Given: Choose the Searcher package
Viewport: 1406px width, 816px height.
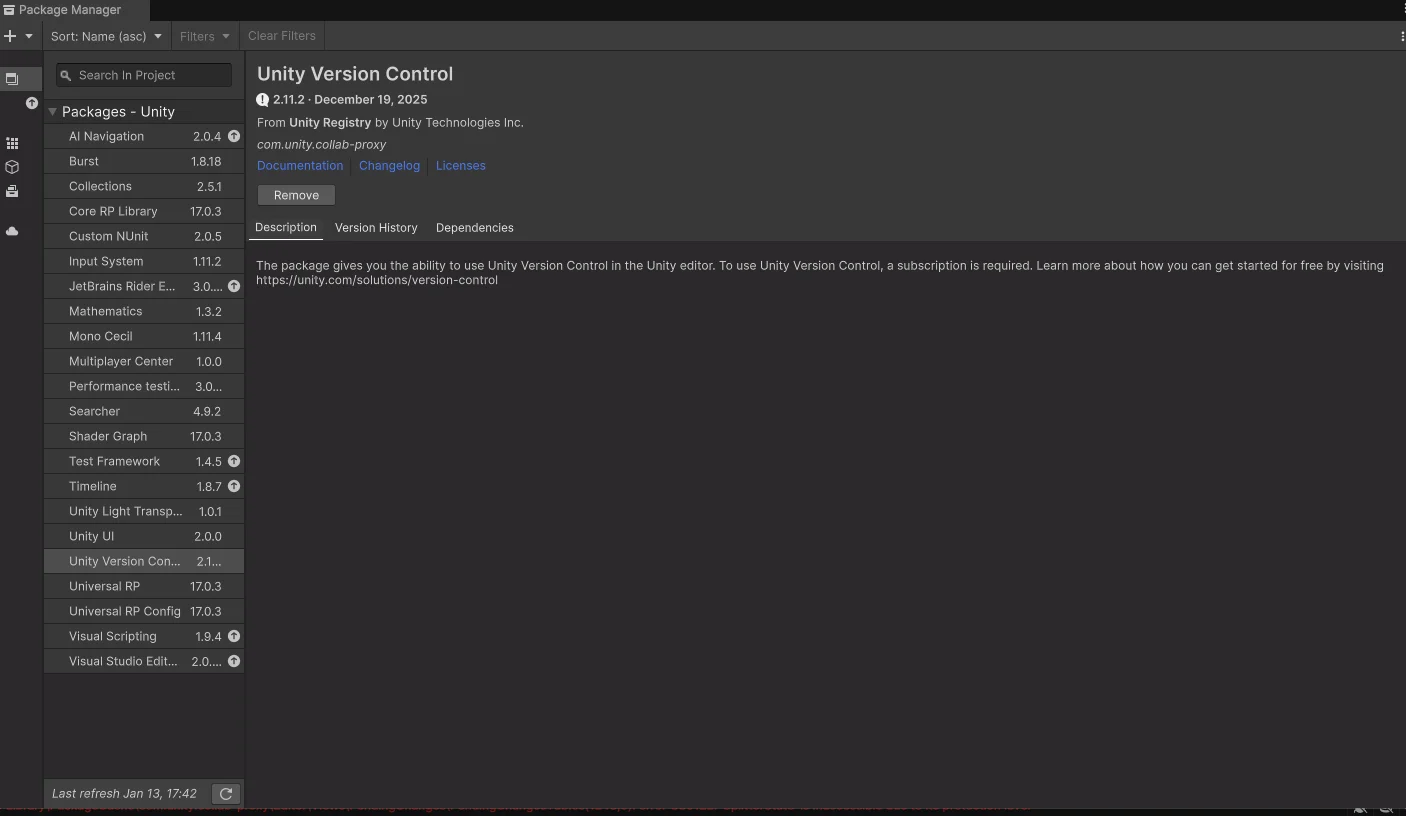Looking at the screenshot, I should 144,411.
